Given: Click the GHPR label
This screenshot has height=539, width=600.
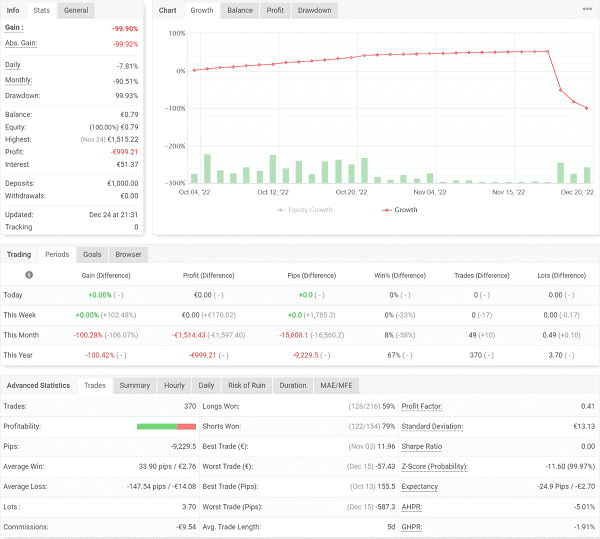Looking at the screenshot, I should pos(411,527).
